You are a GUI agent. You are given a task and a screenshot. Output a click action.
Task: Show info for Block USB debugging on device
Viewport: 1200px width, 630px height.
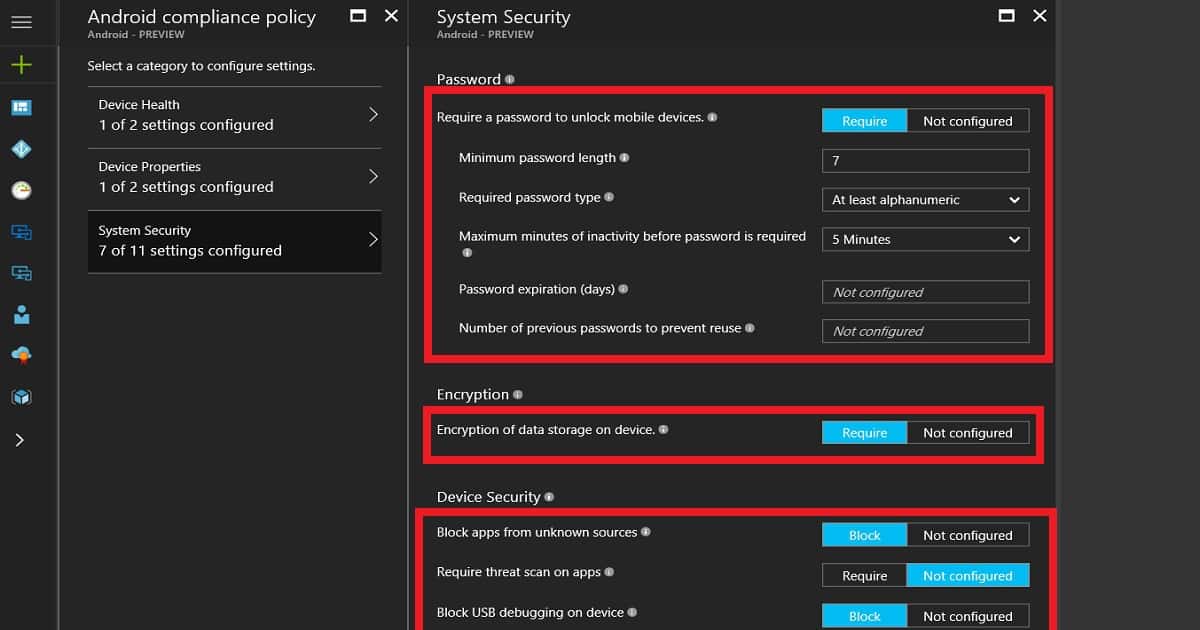(632, 612)
